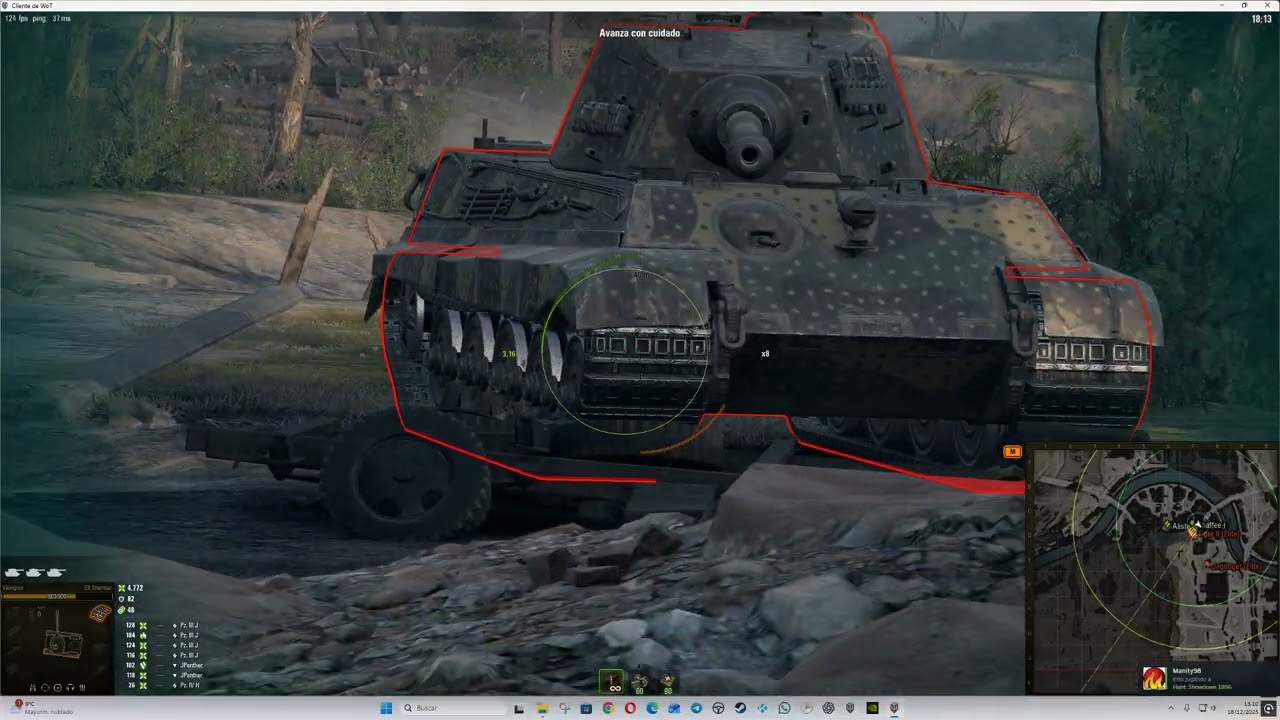The height and width of the screenshot is (720, 1280).
Task: Open WhatsApp from the taskbar
Action: click(784, 708)
